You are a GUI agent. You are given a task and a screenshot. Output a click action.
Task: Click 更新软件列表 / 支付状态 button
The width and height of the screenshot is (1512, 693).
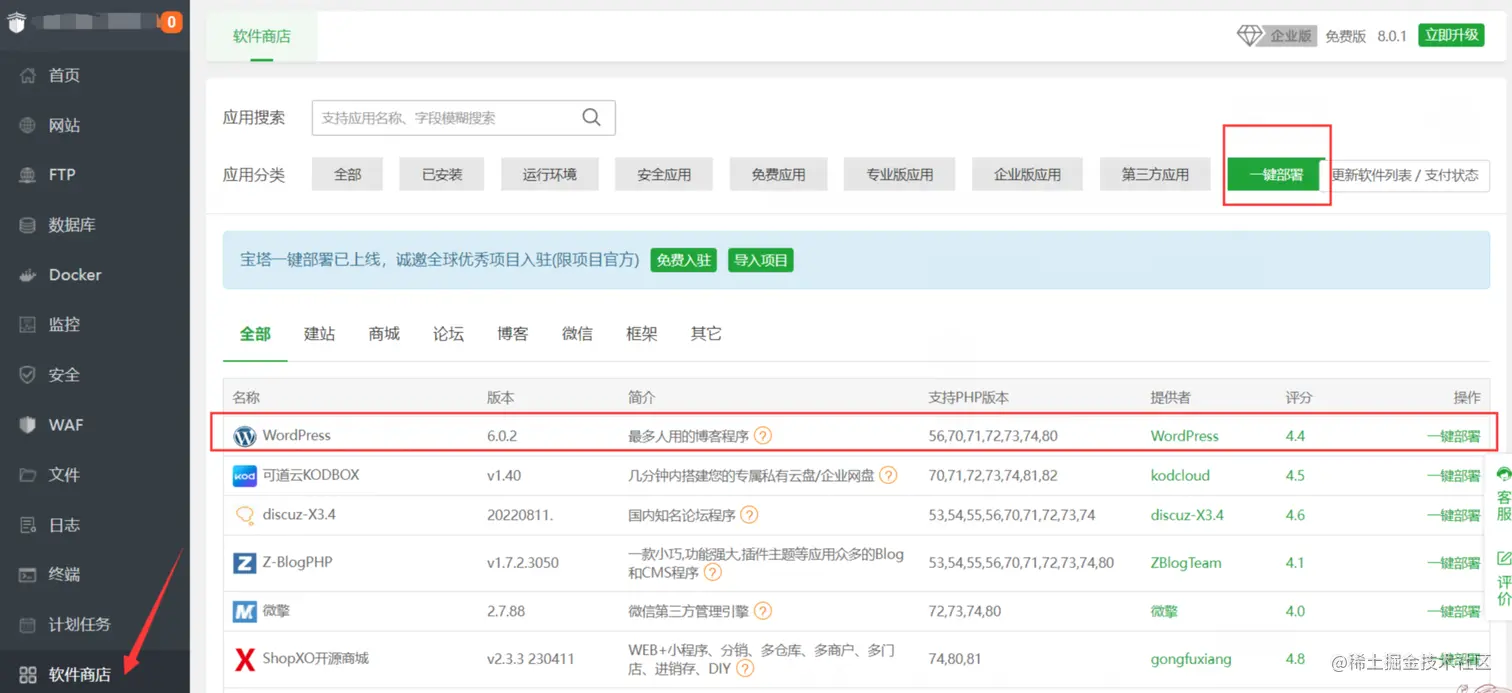(x=1405, y=175)
